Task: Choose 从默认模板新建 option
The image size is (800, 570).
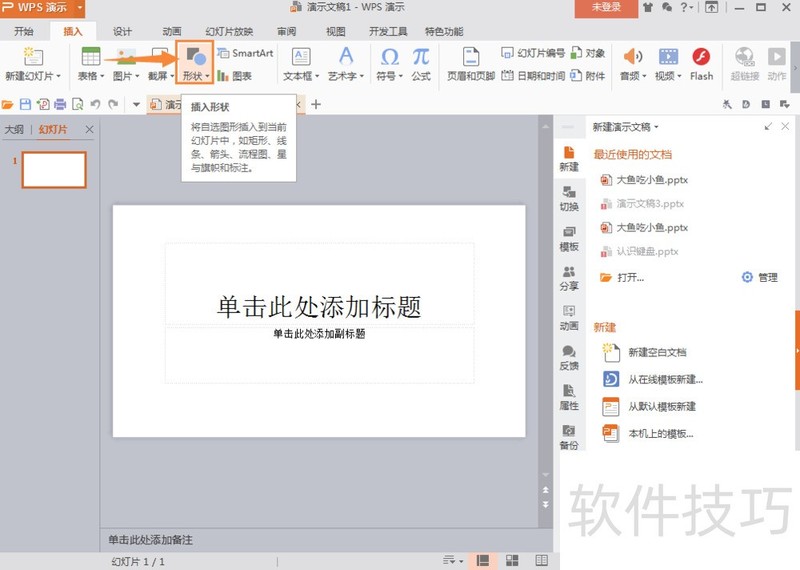Action: (649, 406)
